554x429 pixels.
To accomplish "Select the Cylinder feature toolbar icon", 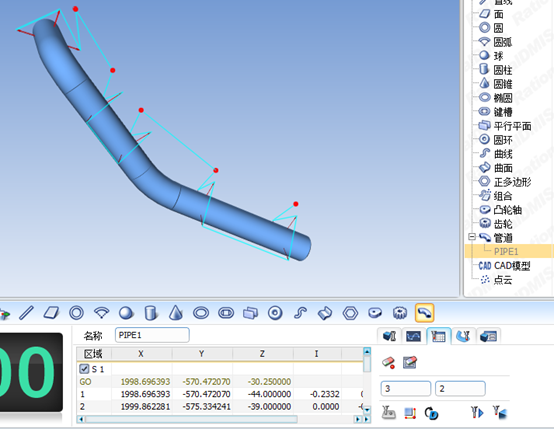I will [x=151, y=313].
